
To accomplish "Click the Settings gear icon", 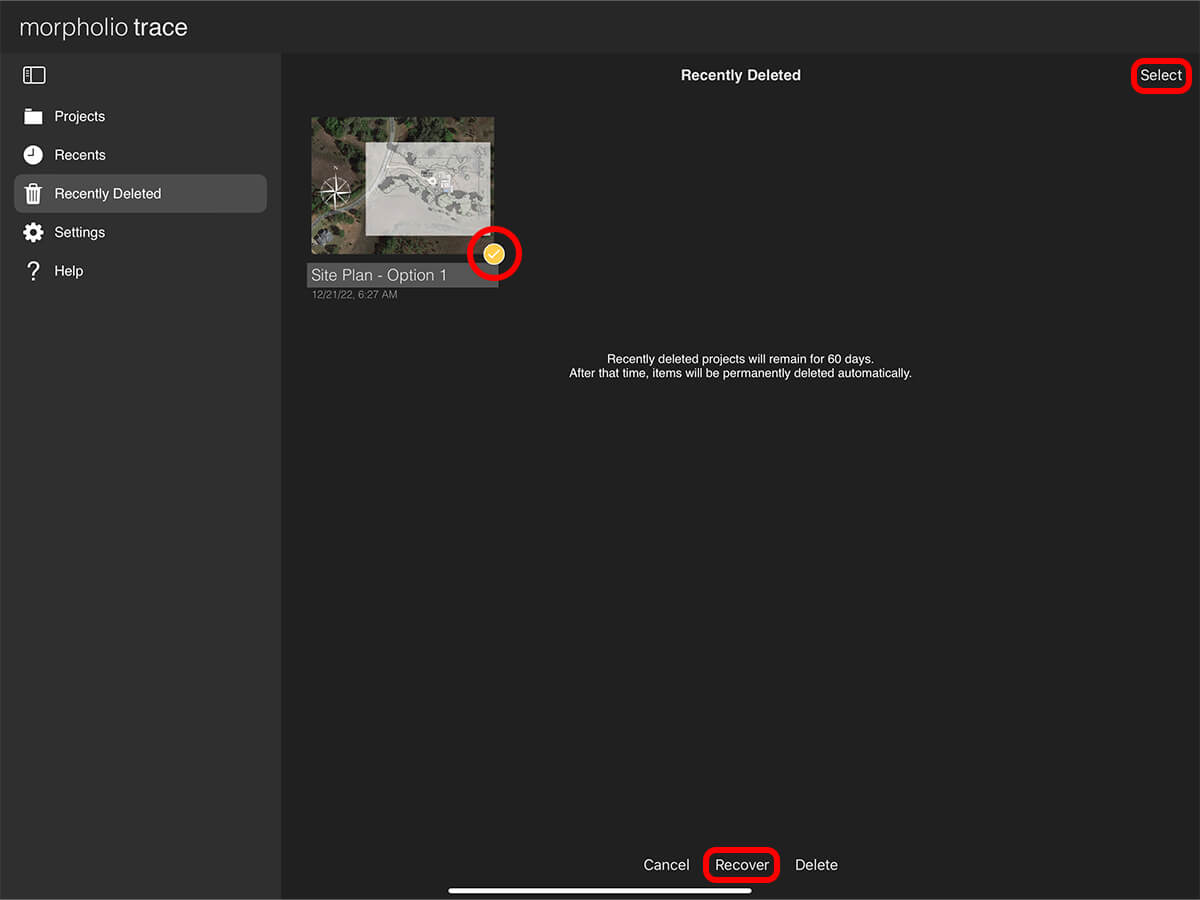I will coord(33,232).
